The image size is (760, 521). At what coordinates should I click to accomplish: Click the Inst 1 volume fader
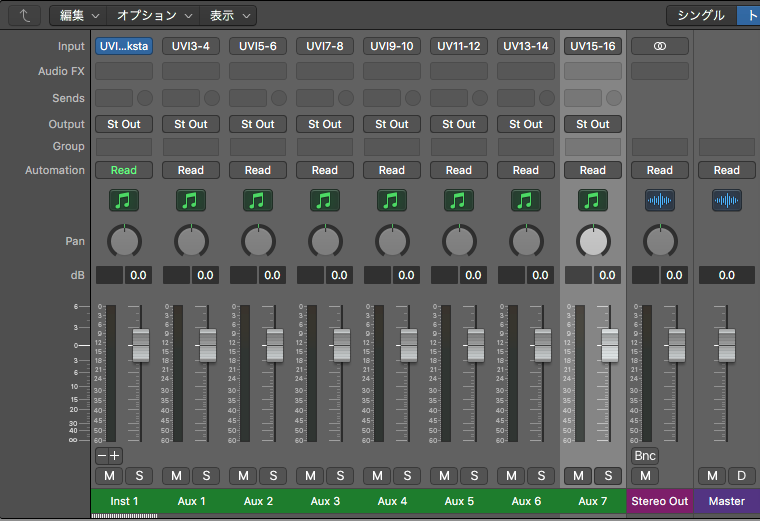click(141, 346)
